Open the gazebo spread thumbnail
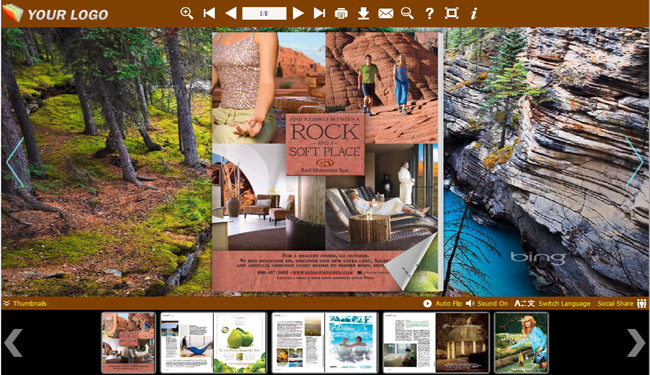Viewport: 650px width, 375px height. pos(436,343)
